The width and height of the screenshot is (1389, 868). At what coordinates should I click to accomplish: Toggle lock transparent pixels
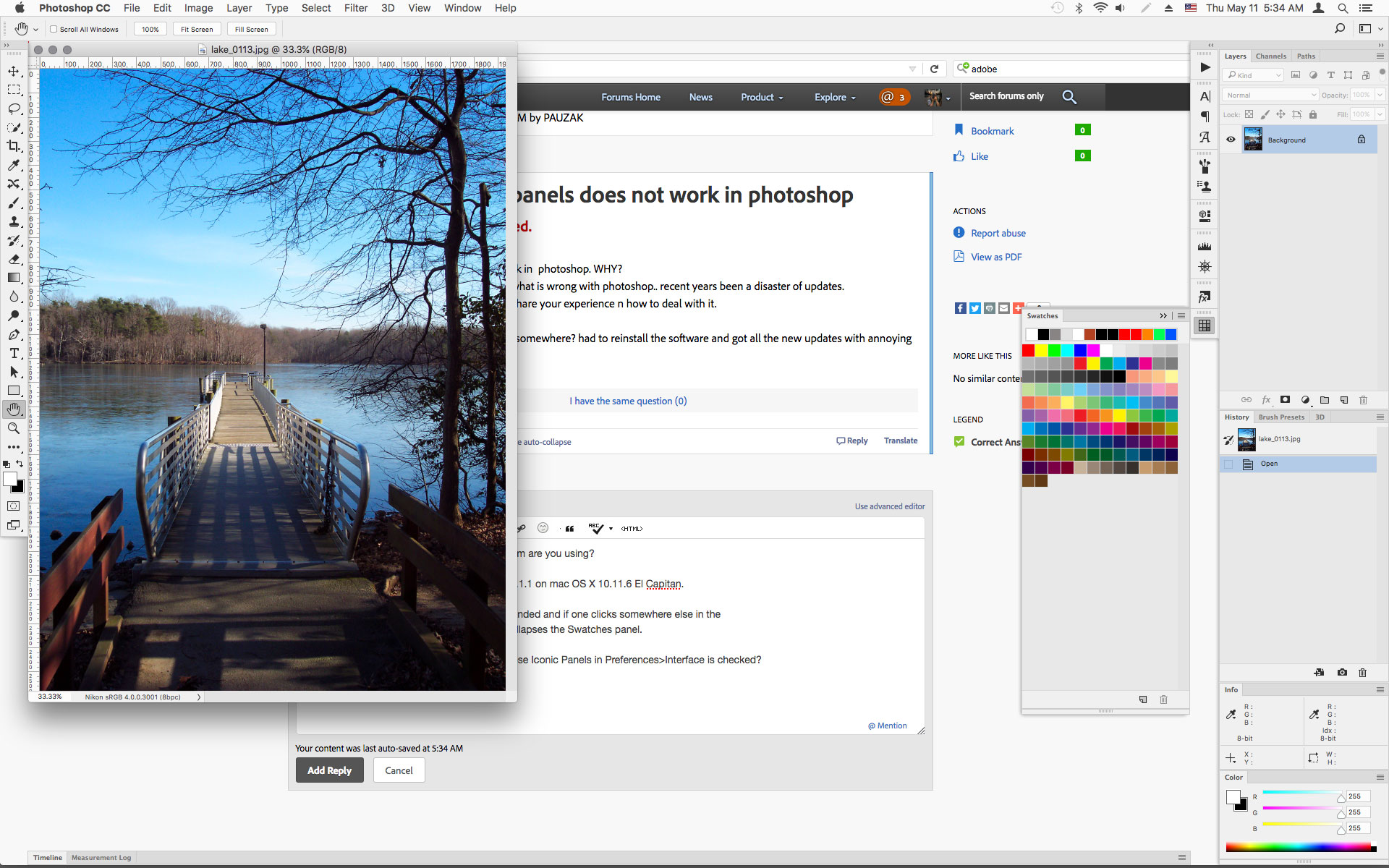click(1249, 114)
